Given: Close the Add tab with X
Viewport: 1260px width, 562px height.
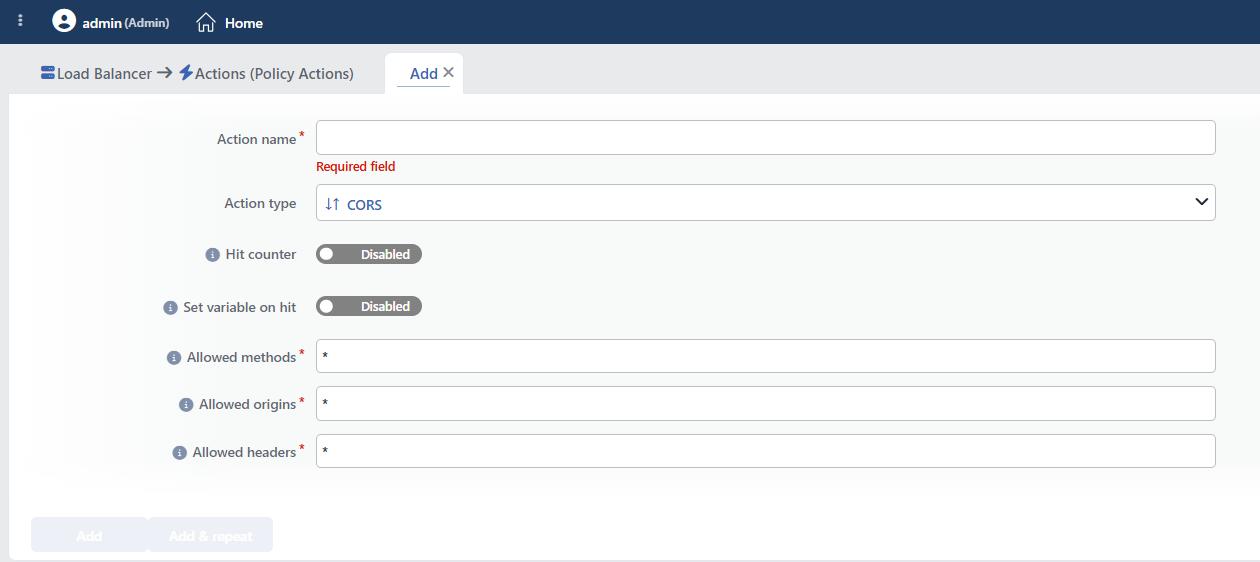Looking at the screenshot, I should point(448,72).
